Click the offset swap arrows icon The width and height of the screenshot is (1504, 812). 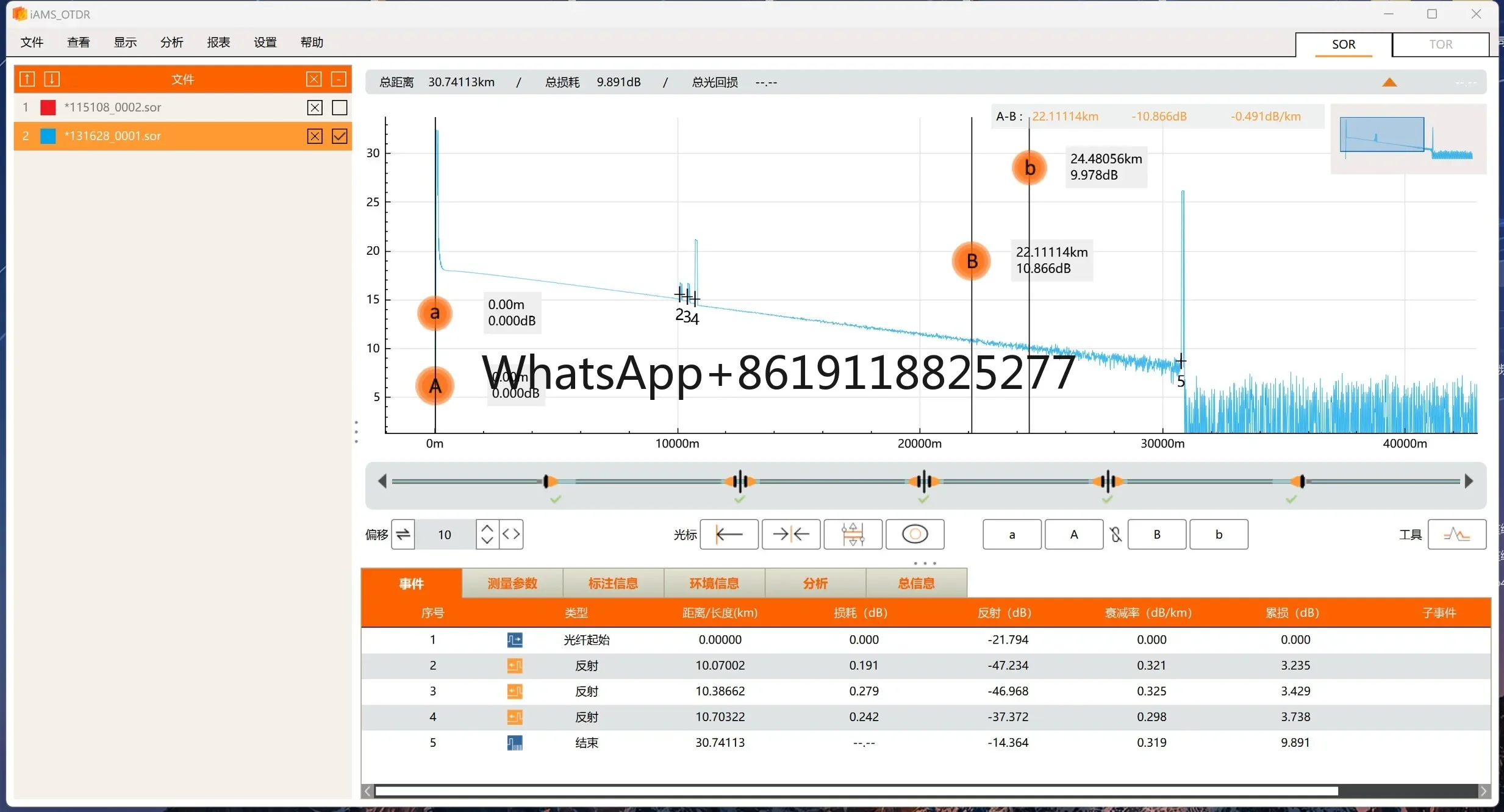(403, 535)
